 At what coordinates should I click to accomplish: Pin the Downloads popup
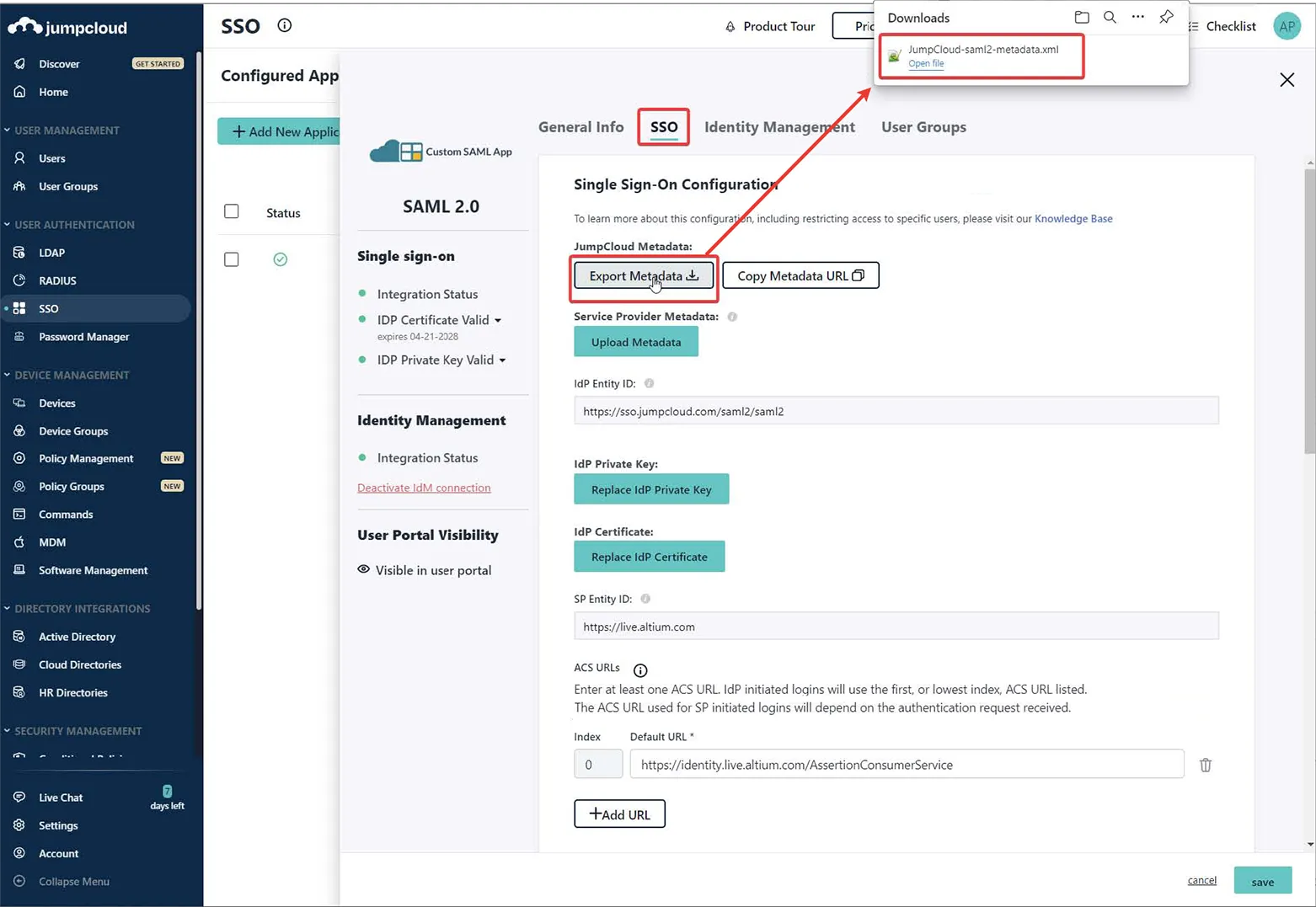[x=1166, y=17]
